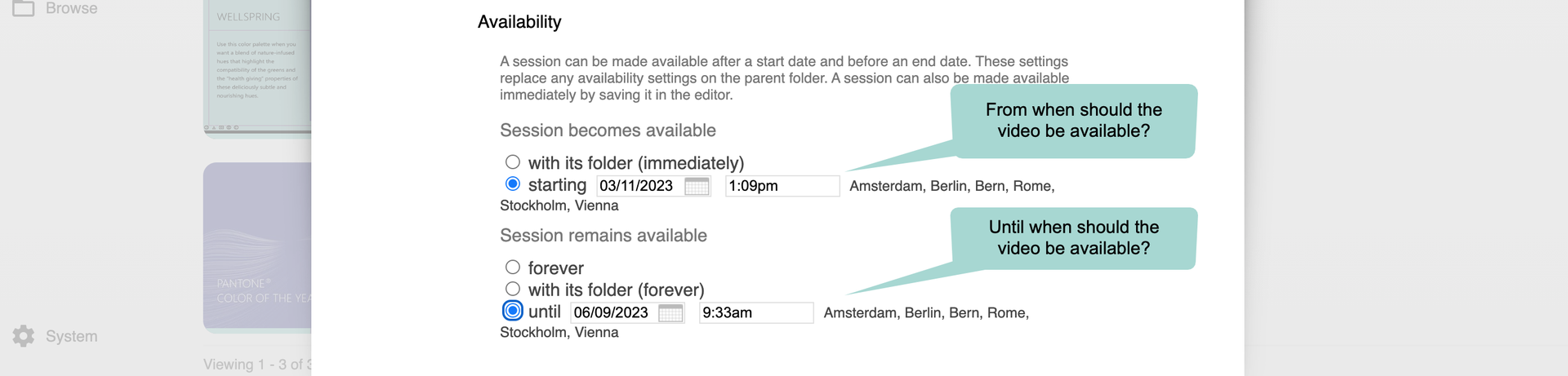Viewport: 1568px width, 376px height.
Task: Click the end time field showing 9:33am
Action: coord(755,313)
